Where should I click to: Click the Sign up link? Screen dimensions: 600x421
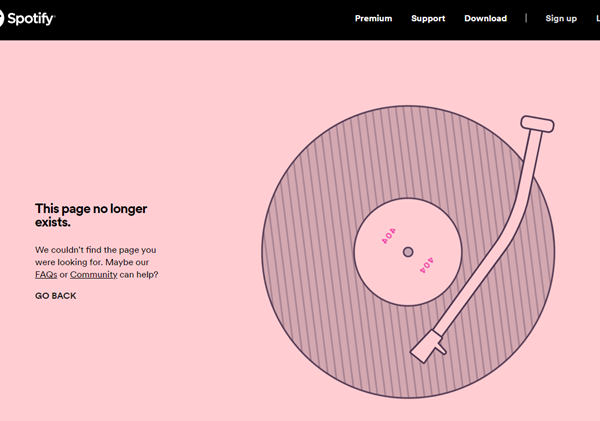point(561,18)
